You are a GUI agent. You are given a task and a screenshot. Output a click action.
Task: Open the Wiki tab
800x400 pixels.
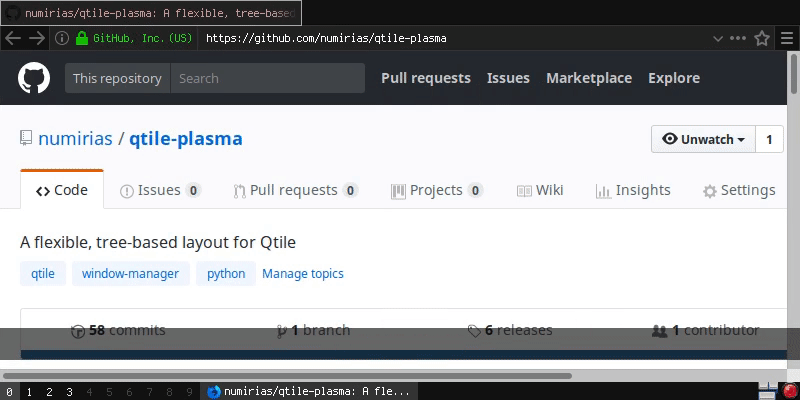point(540,190)
